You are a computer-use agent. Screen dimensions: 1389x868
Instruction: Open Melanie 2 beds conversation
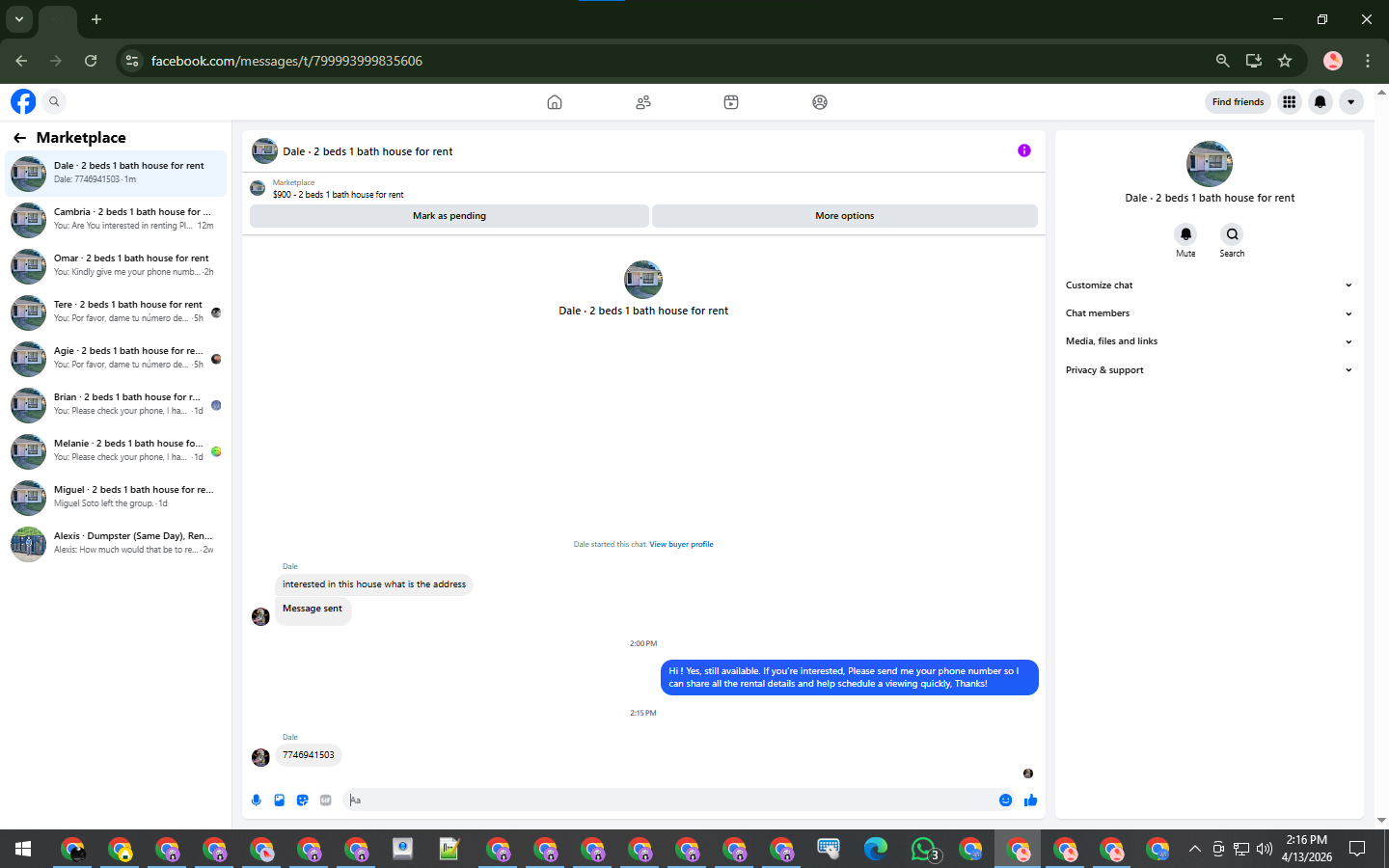tap(116, 450)
